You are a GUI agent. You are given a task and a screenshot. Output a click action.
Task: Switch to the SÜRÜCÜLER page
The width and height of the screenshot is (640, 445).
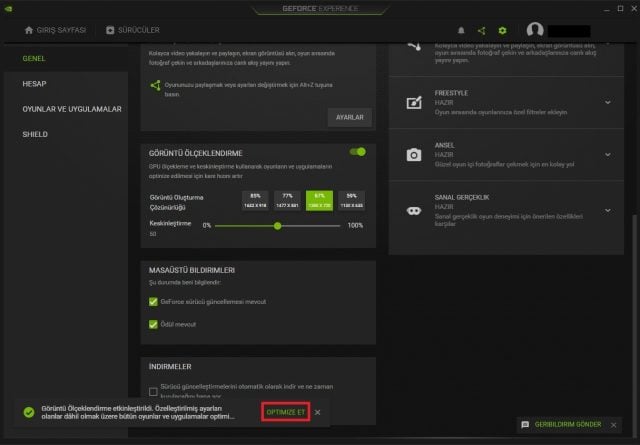[x=133, y=30]
